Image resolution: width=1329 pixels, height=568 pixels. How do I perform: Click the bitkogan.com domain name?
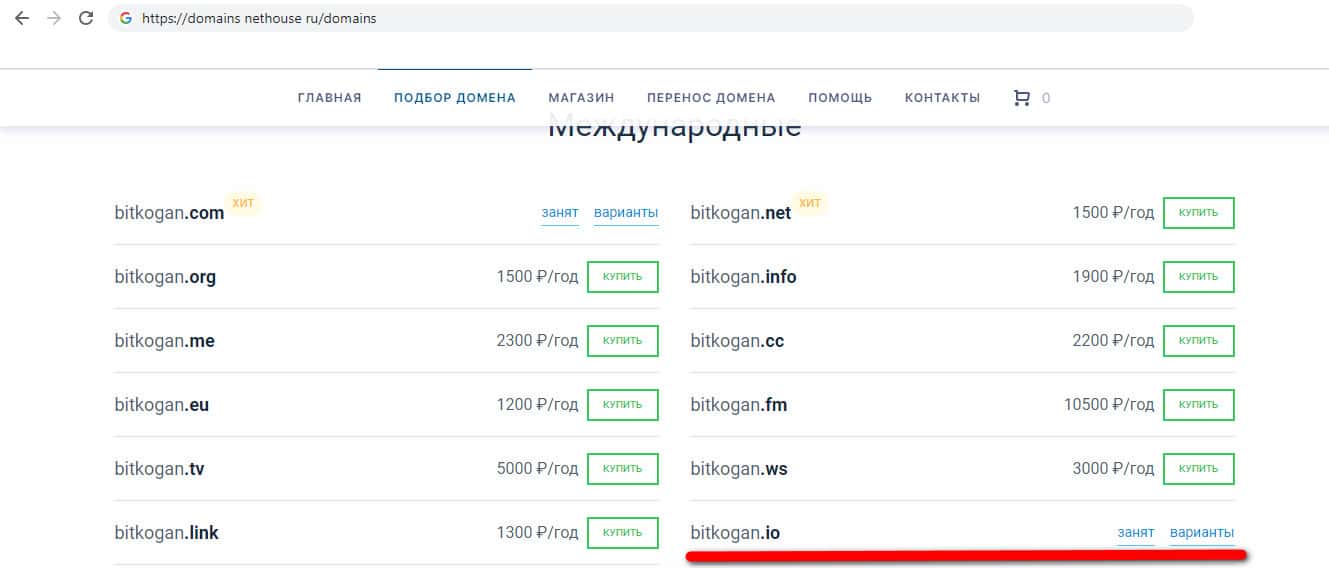(x=169, y=213)
